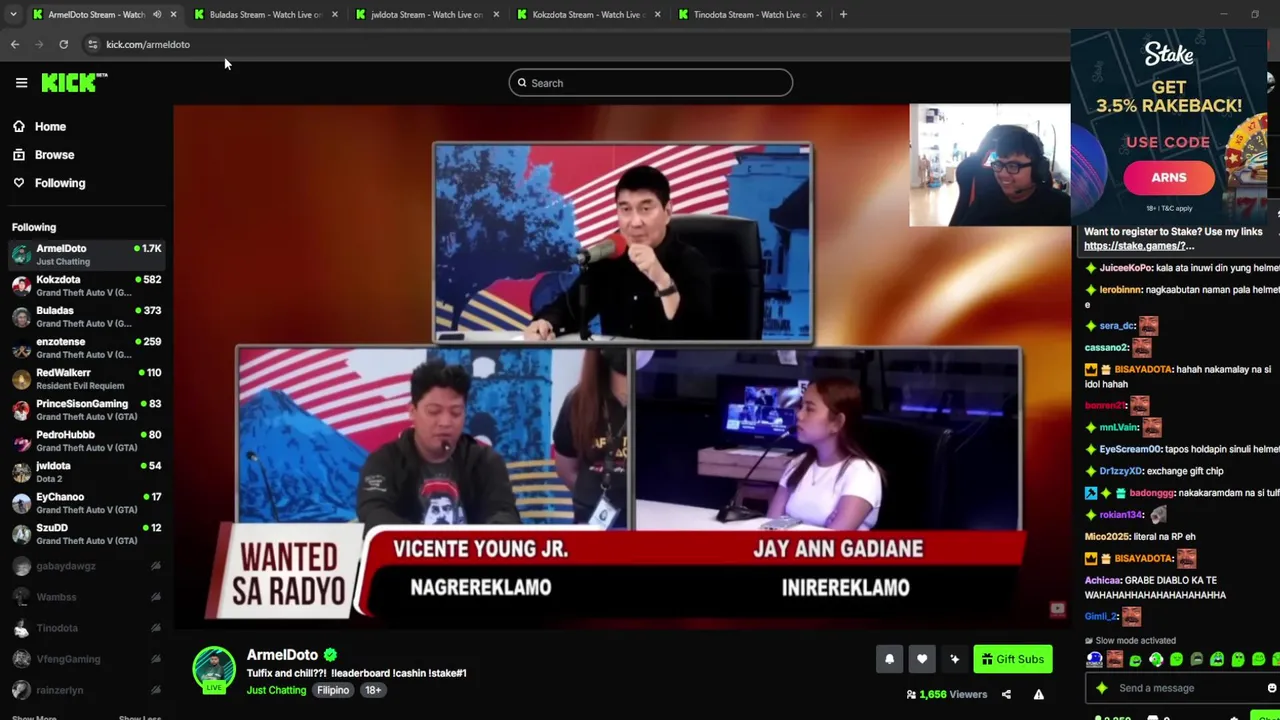The width and height of the screenshot is (1280, 720).
Task: Pick the mustache face emote
Action: click(x=1115, y=660)
